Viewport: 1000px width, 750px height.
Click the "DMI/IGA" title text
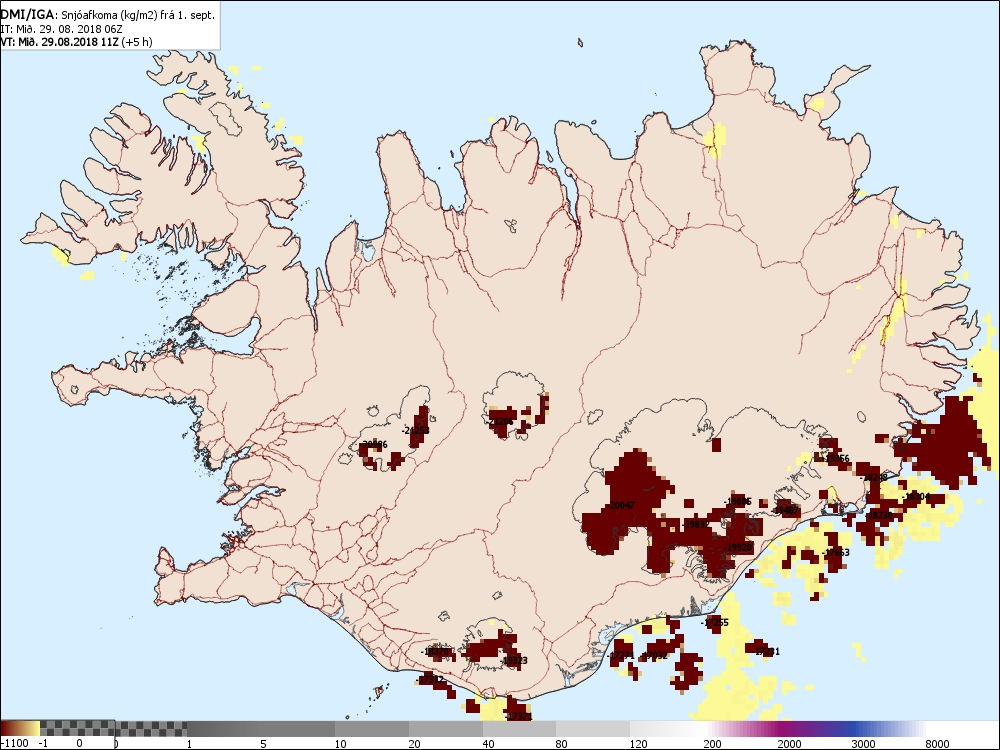point(27,14)
